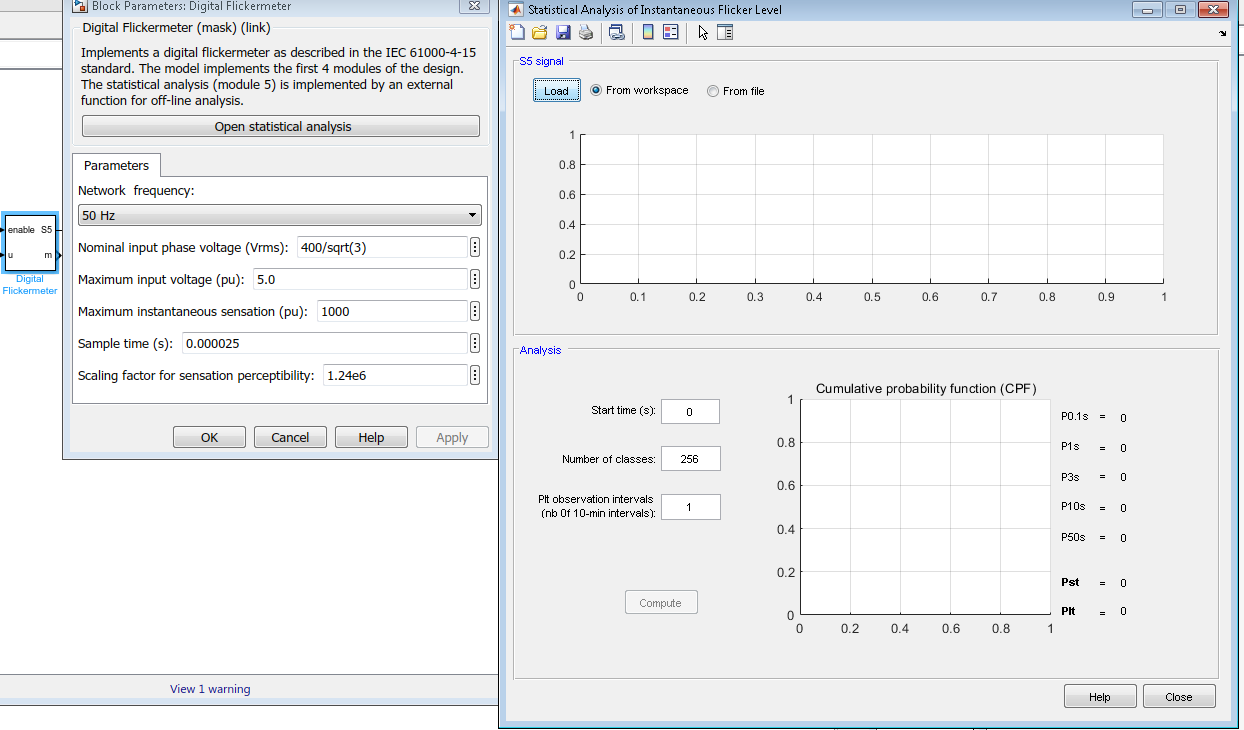
Task: Expand the Network frequency 50 Hz dropdown
Action: (x=280, y=216)
